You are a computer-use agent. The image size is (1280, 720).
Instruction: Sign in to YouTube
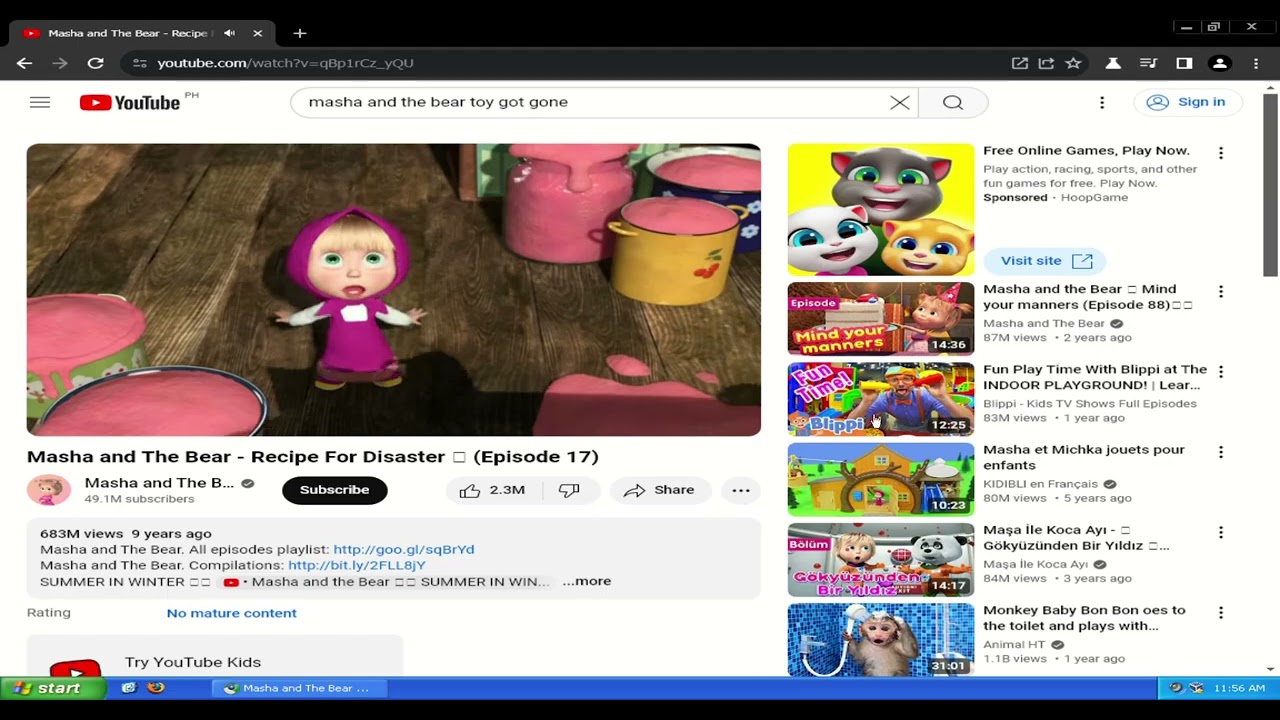coord(1187,102)
